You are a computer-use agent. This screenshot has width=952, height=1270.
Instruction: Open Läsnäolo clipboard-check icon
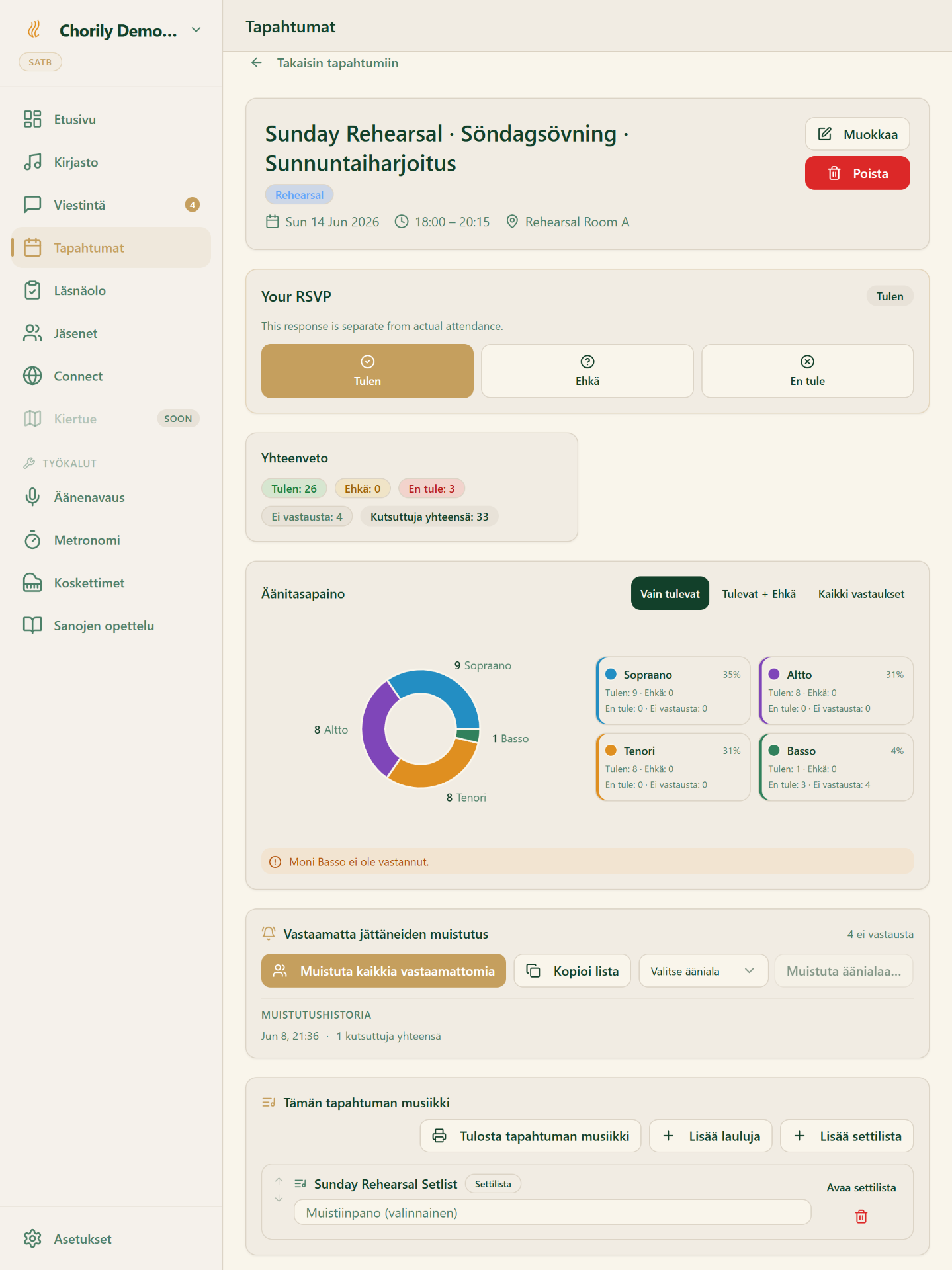[32, 290]
